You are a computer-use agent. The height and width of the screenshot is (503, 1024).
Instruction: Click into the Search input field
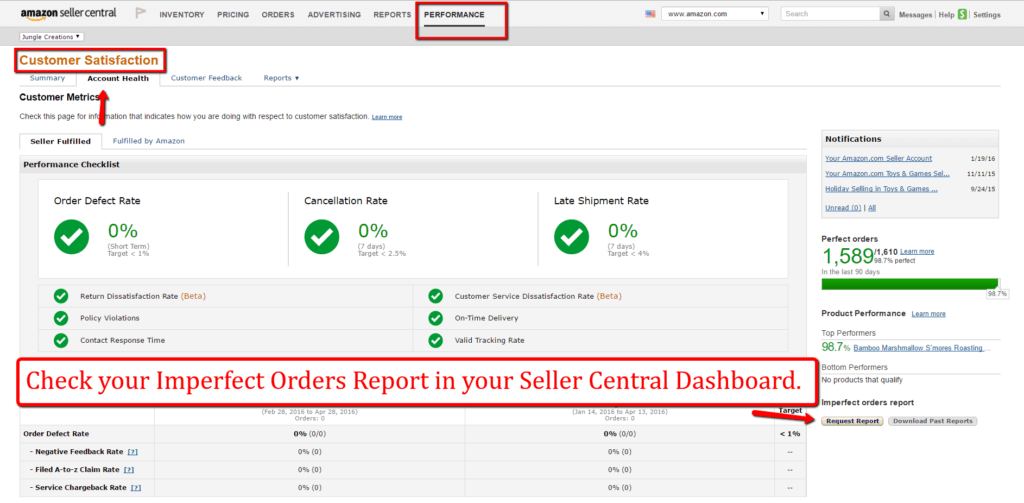point(829,15)
